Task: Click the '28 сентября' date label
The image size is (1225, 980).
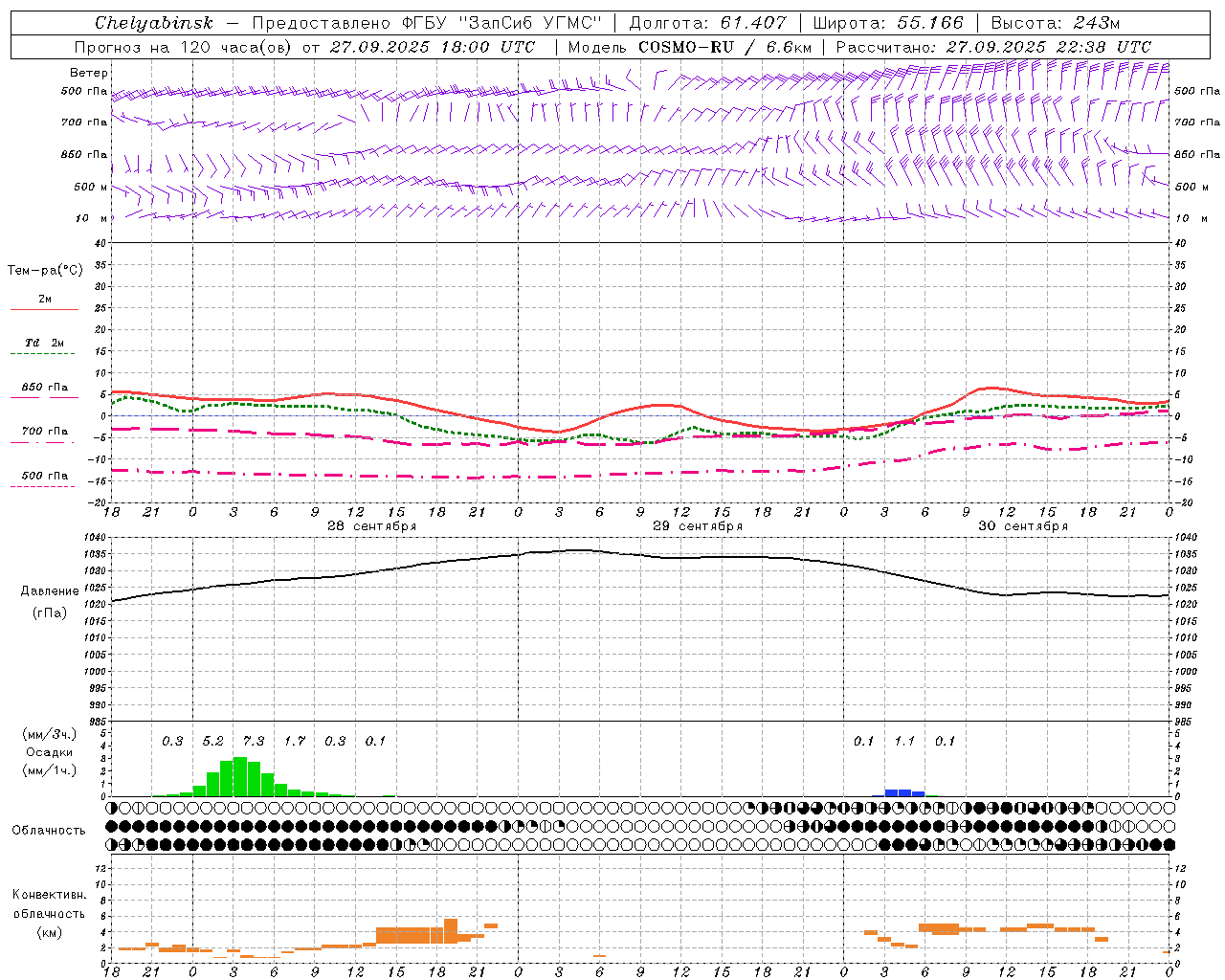Action: (371, 526)
